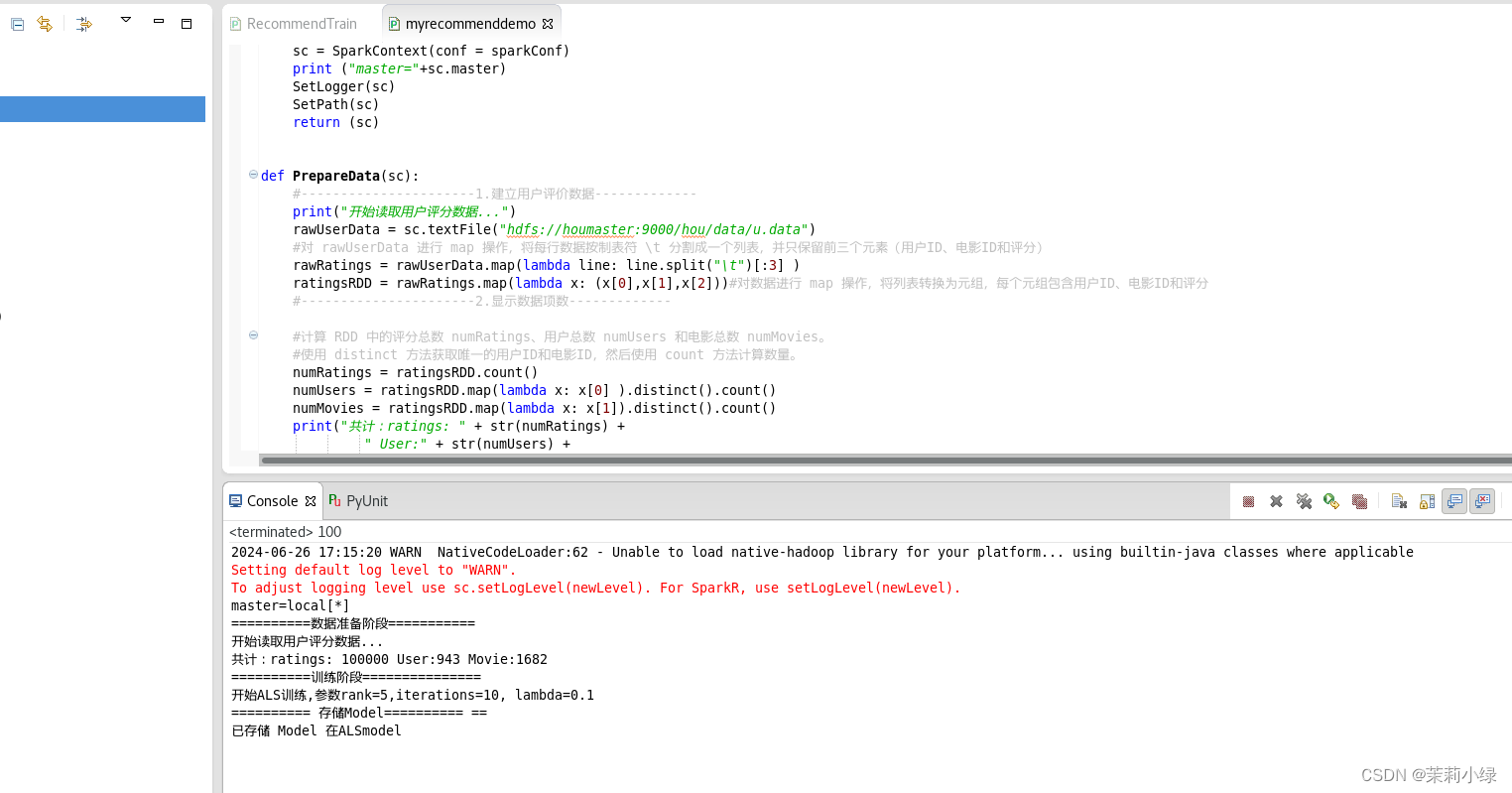
Task: Click the 'ratings: 100000 User:943 Movie:1682' output line
Action: 389,659
